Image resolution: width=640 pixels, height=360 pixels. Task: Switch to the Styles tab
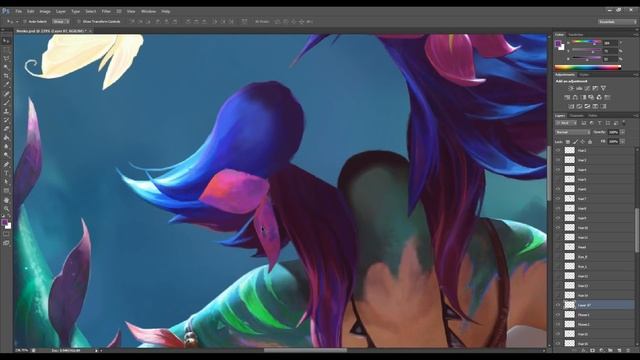(x=584, y=75)
